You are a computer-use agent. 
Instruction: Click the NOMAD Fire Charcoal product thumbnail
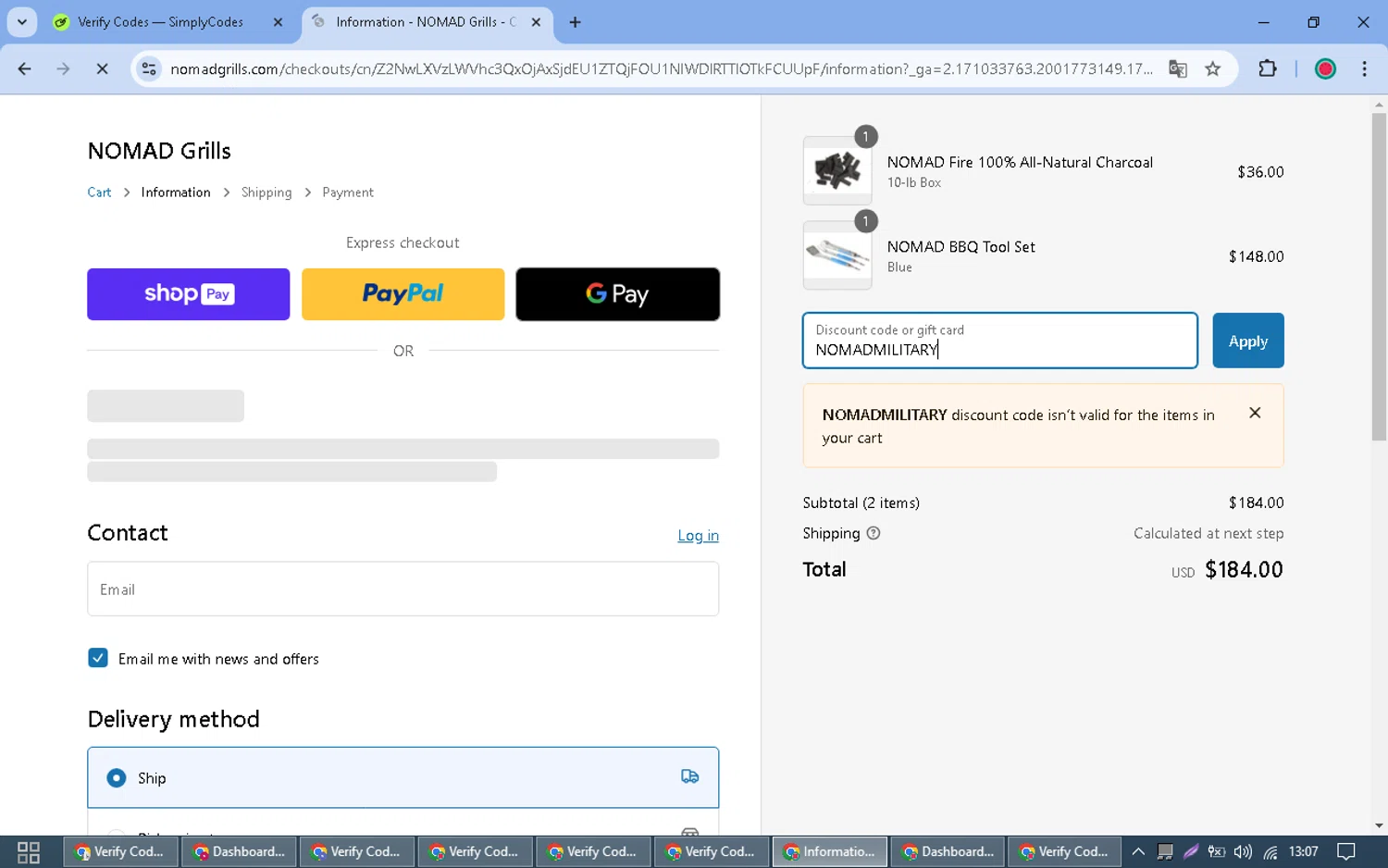[x=837, y=171]
